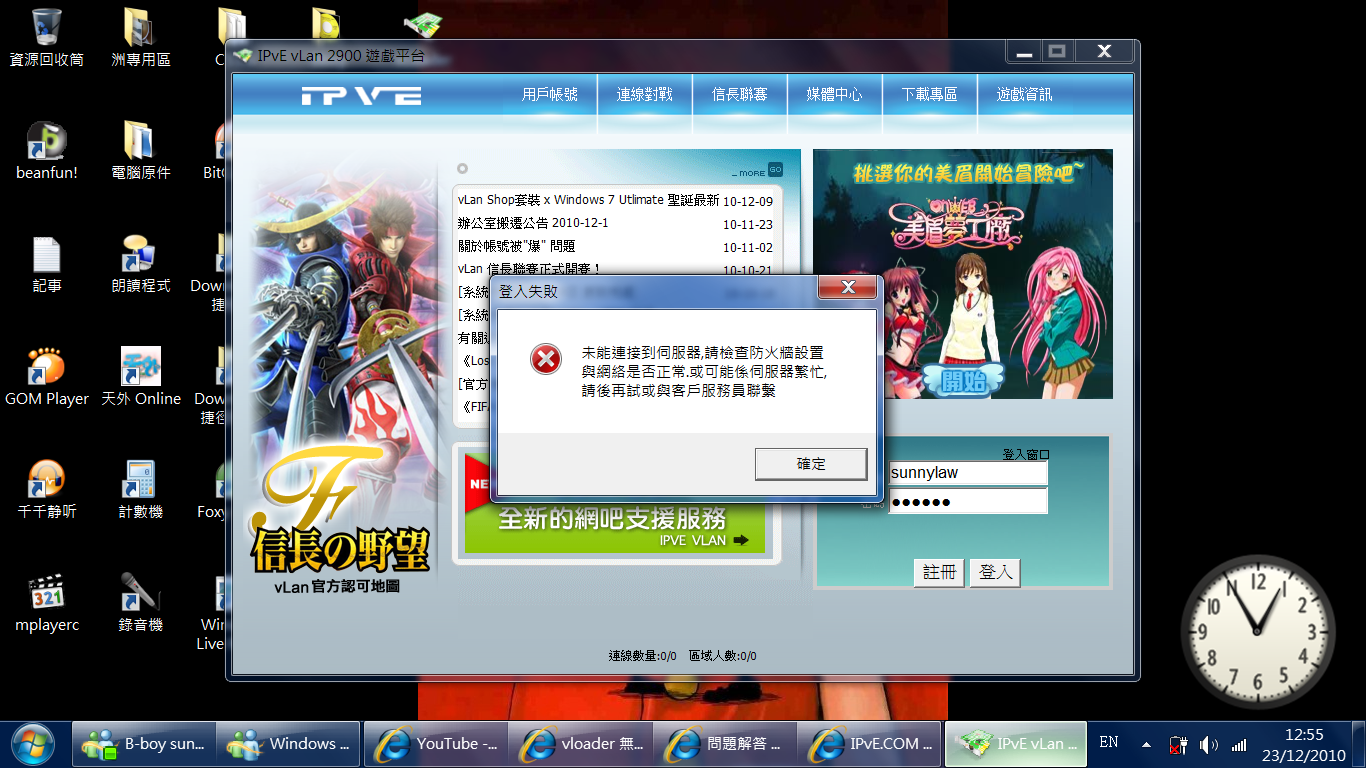Switch to the 'vloader 無...' taskbar button
Viewport: 1366px width, 768px height.
[x=580, y=744]
